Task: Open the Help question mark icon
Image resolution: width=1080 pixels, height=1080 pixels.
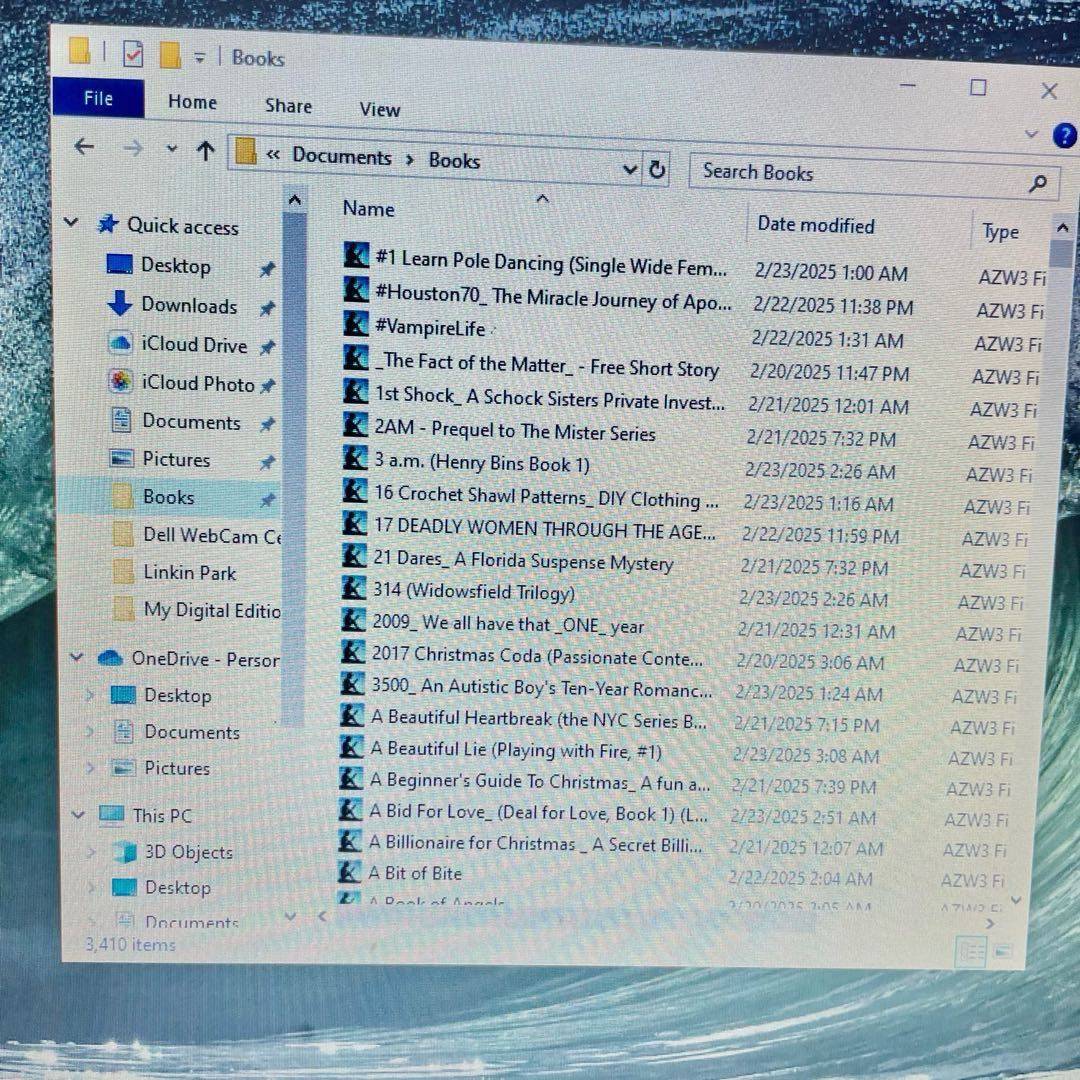Action: tap(1065, 136)
